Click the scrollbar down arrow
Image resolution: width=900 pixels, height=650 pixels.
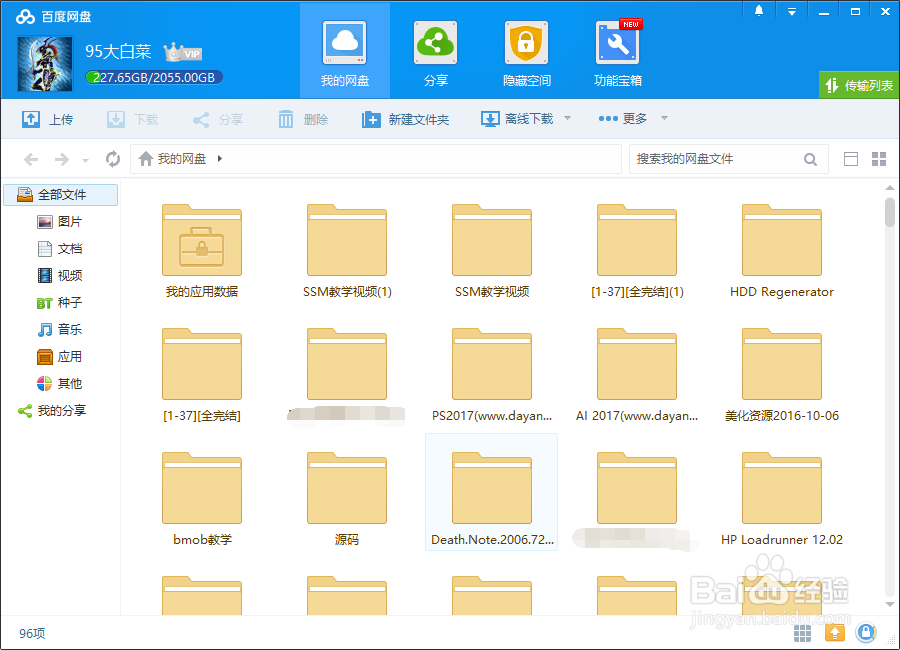tap(890, 604)
